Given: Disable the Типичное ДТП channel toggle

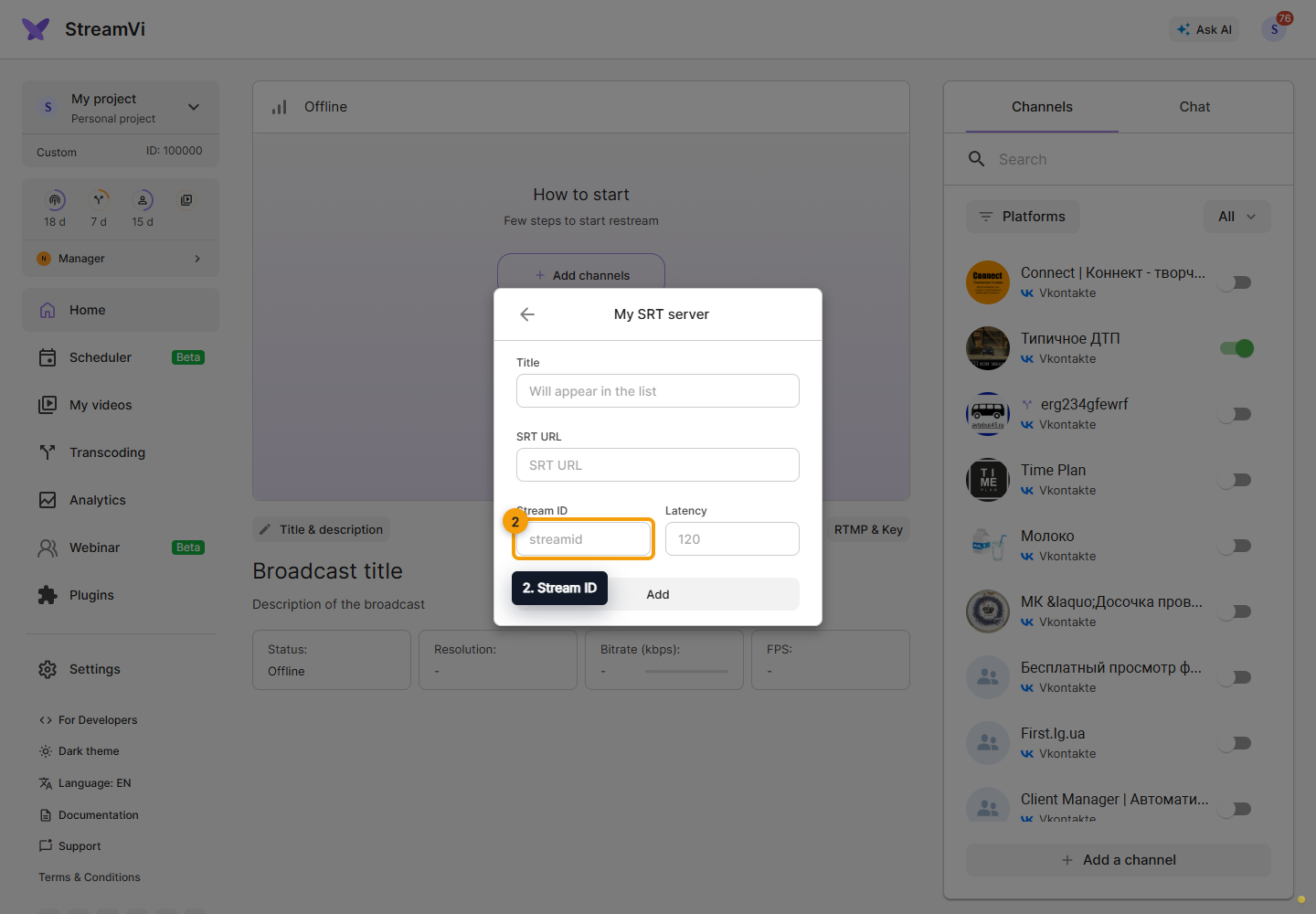Looking at the screenshot, I should tap(1236, 348).
